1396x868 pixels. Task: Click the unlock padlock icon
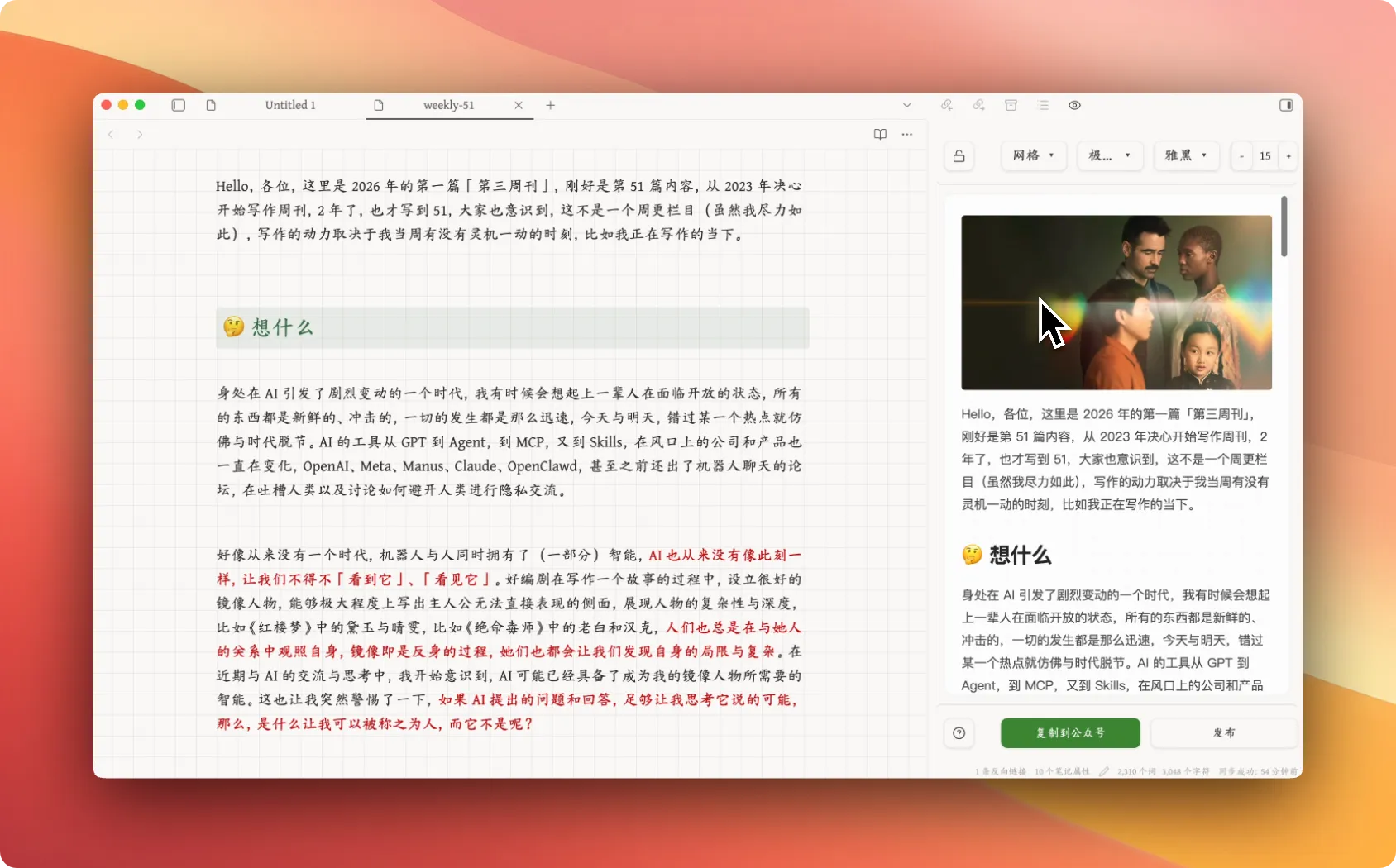(959, 156)
